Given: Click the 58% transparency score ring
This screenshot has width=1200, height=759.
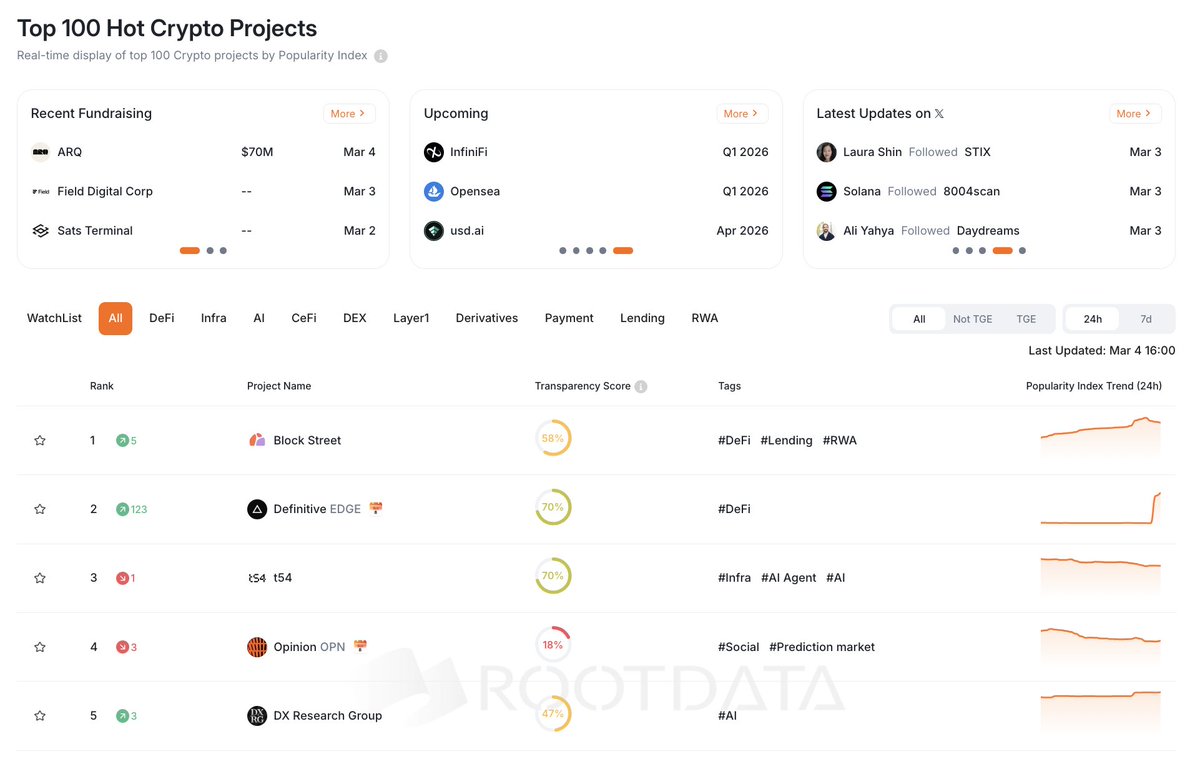Looking at the screenshot, I should 553,438.
